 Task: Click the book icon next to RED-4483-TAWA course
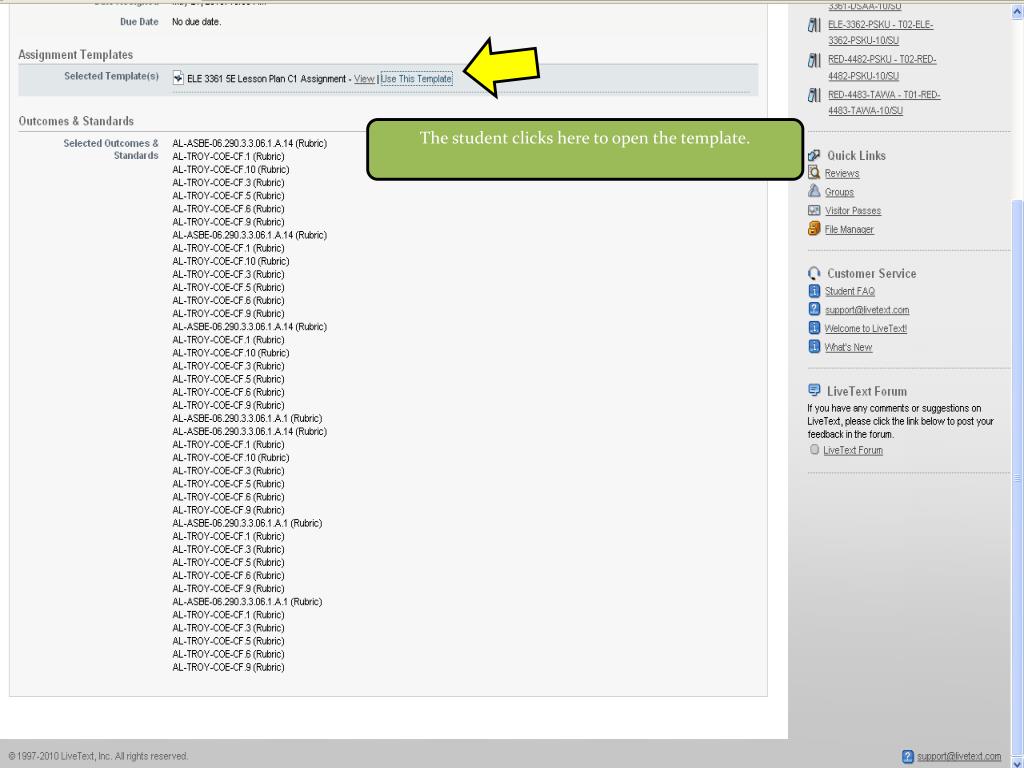click(814, 96)
